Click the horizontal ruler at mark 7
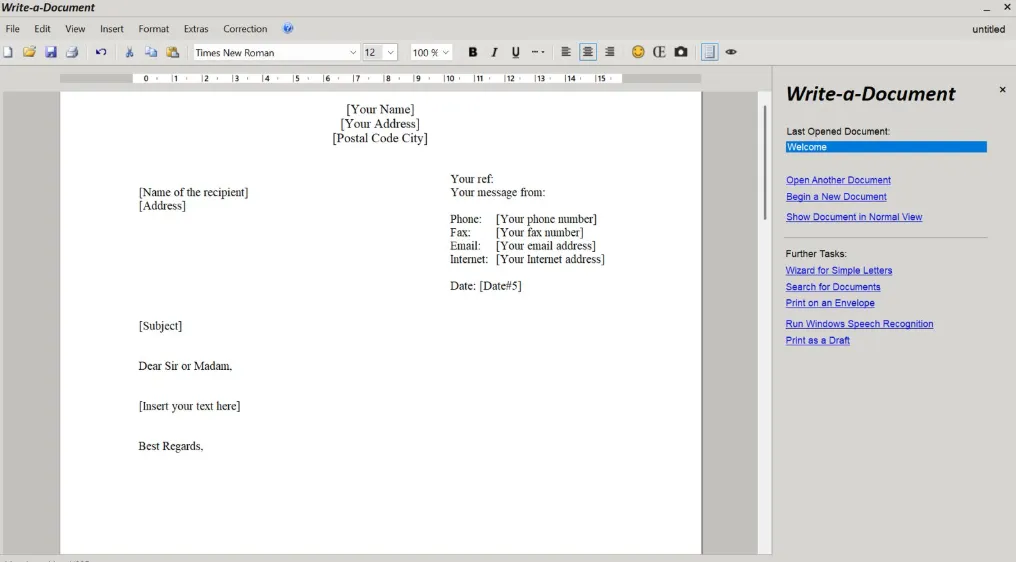The width and height of the screenshot is (1016, 562). point(356,78)
